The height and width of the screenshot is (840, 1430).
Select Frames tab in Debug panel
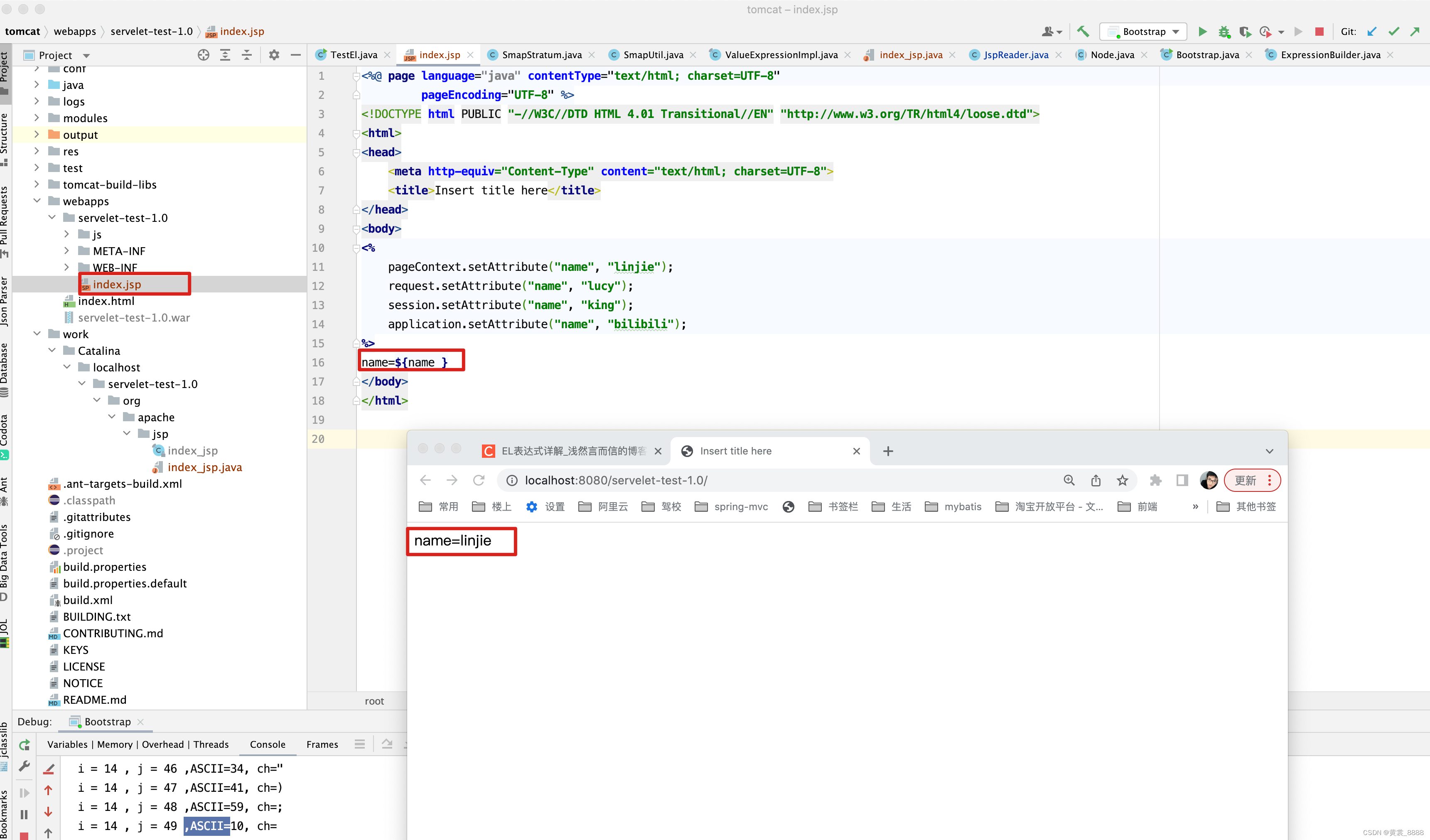pos(322,744)
